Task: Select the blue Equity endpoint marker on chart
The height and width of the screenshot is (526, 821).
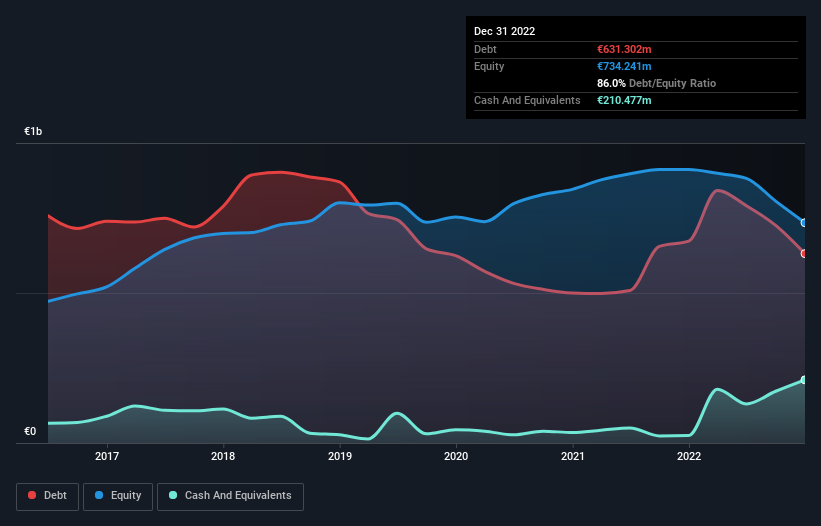Action: [804, 222]
